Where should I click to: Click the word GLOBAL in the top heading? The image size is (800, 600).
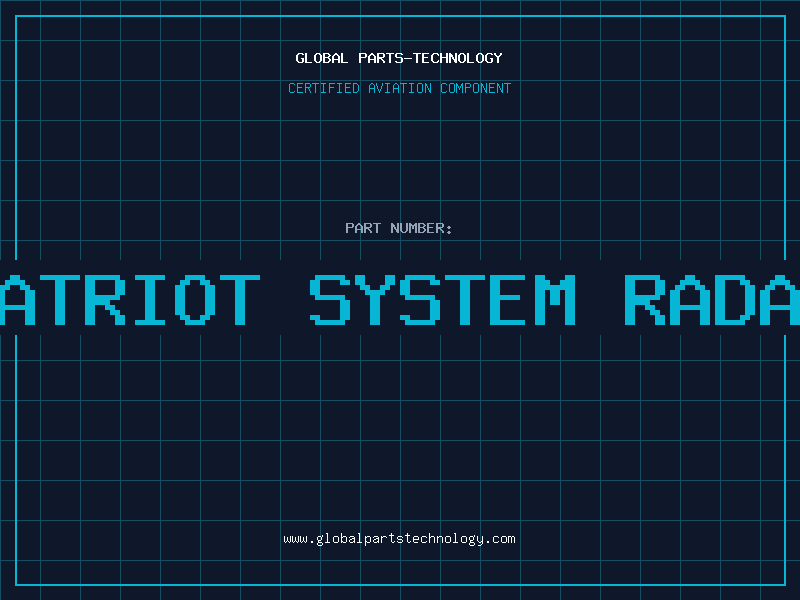(x=319, y=58)
